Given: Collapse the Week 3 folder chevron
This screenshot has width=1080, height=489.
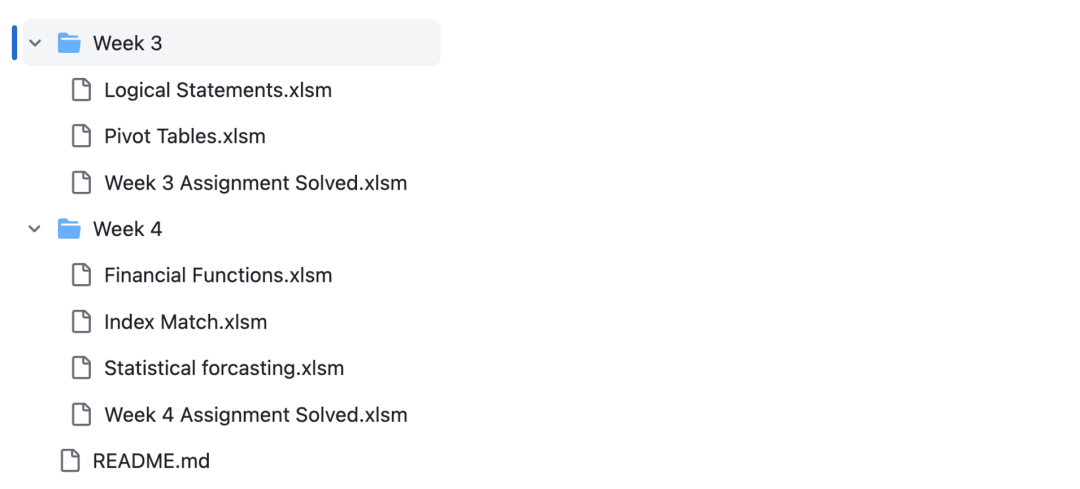Looking at the screenshot, I should coord(35,43).
